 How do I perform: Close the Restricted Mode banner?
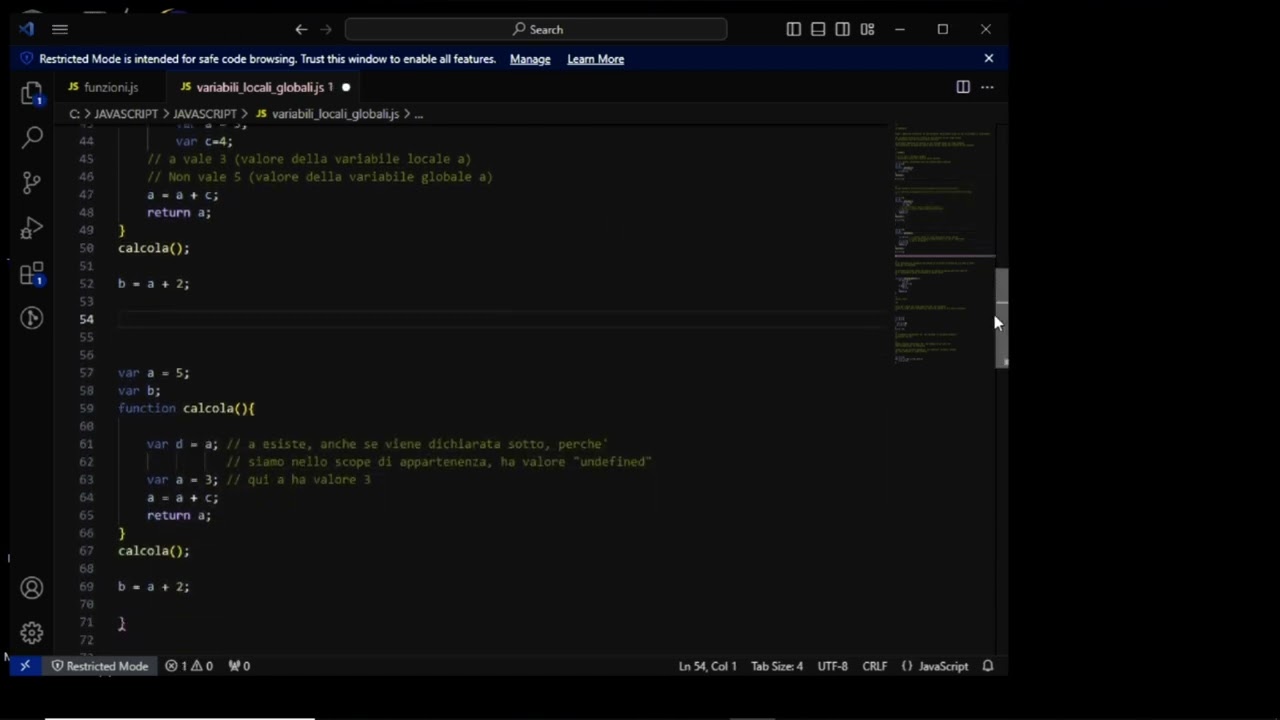(x=989, y=58)
